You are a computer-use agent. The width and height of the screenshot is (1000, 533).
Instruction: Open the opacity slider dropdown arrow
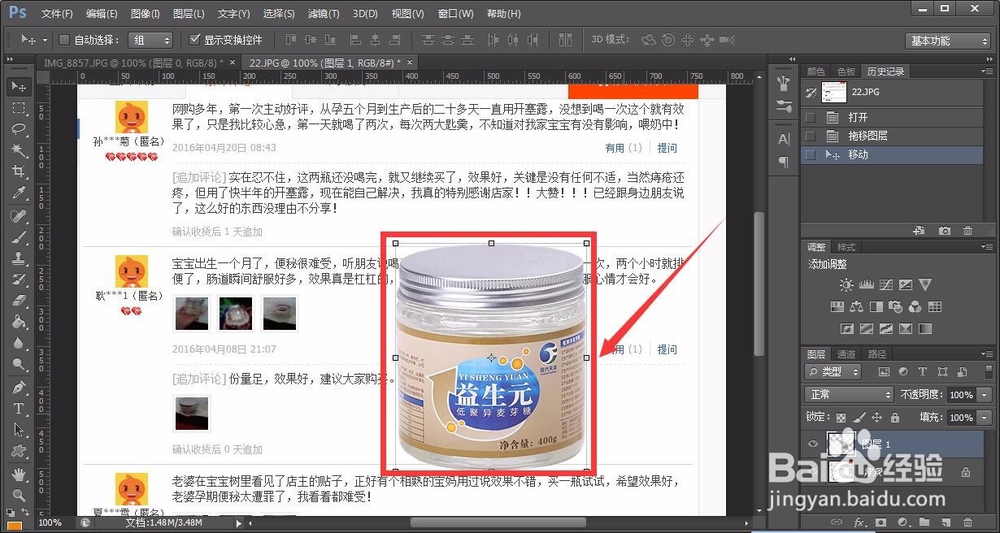(985, 395)
